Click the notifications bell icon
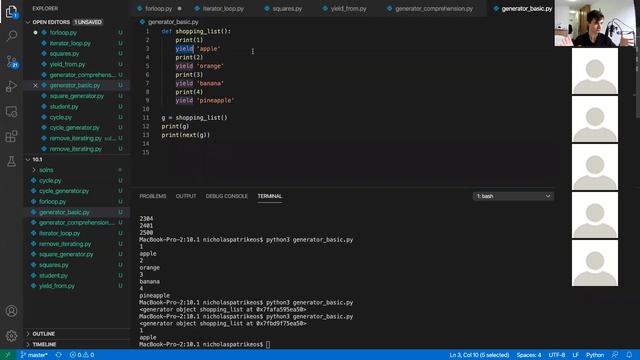The image size is (640, 360). [629, 355]
